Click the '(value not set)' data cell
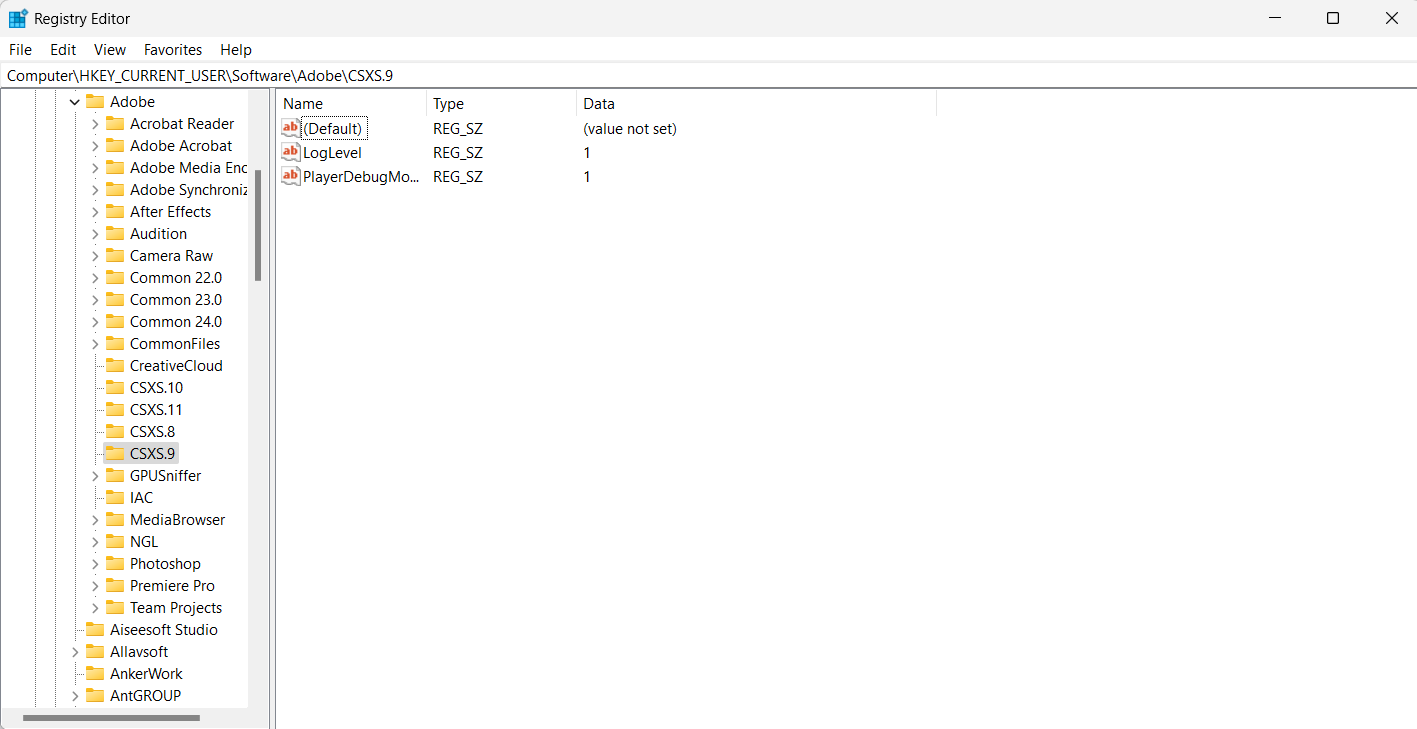The height and width of the screenshot is (729, 1417). coord(630,128)
